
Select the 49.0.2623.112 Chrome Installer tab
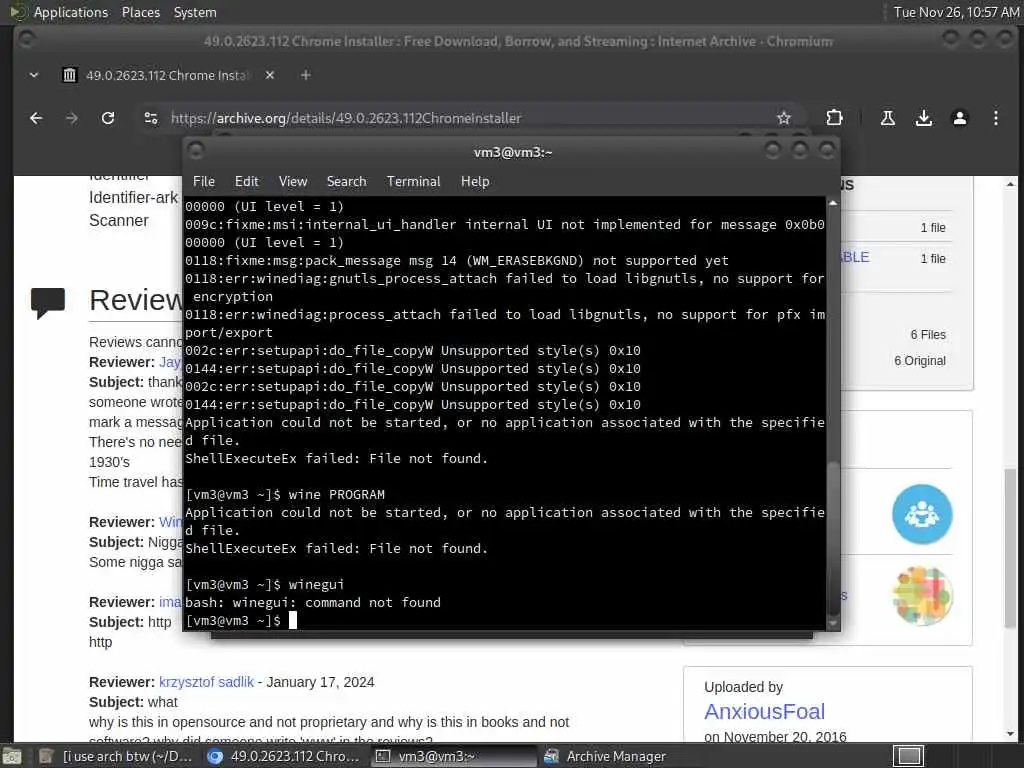167,75
